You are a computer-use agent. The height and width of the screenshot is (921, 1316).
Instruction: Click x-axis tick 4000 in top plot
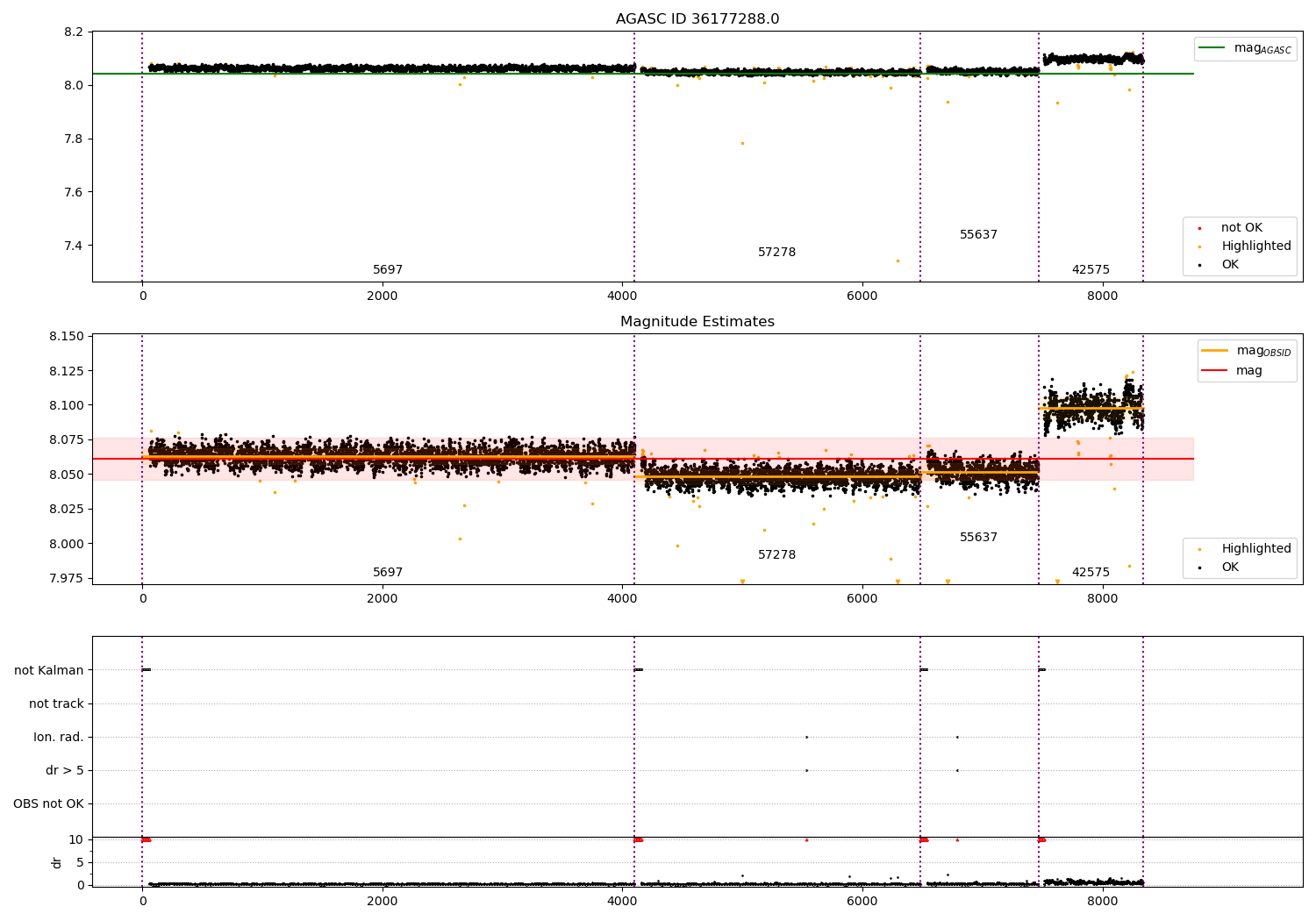[622, 296]
